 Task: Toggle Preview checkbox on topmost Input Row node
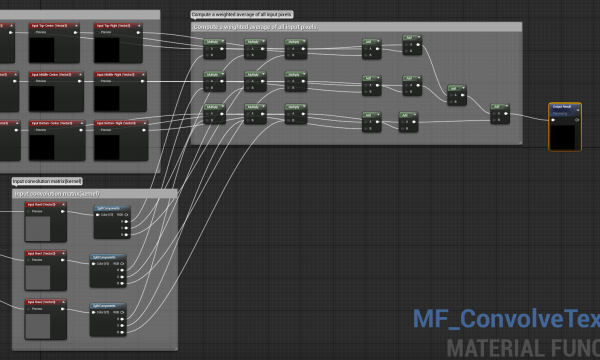click(x=29, y=211)
